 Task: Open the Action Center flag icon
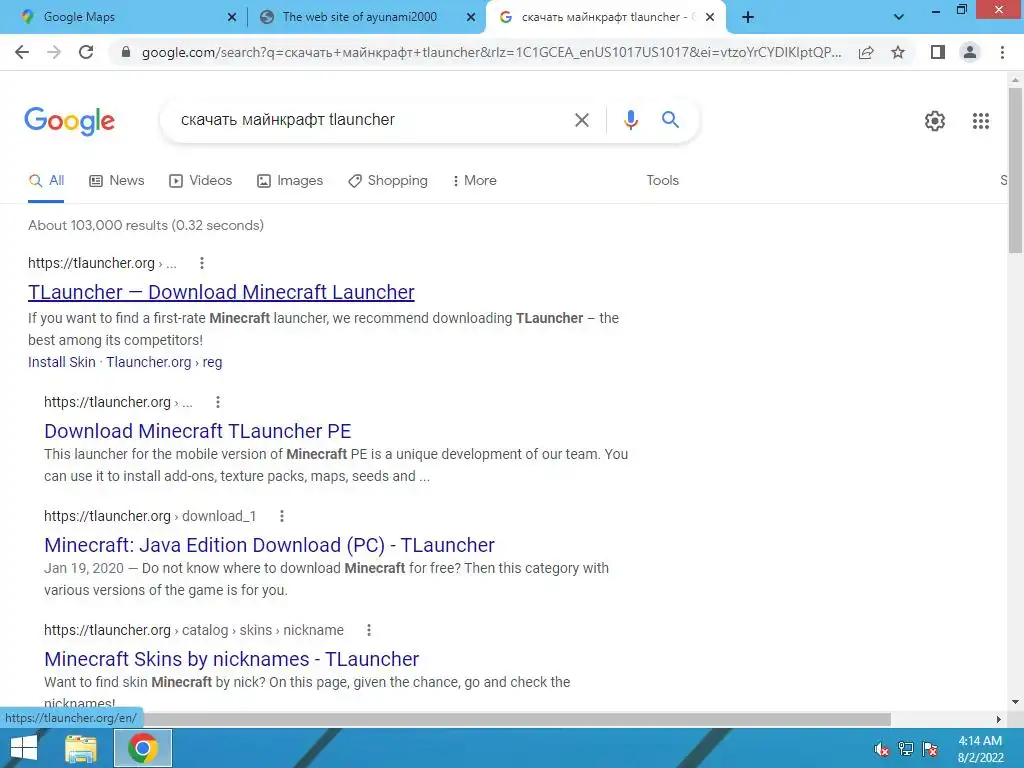930,749
